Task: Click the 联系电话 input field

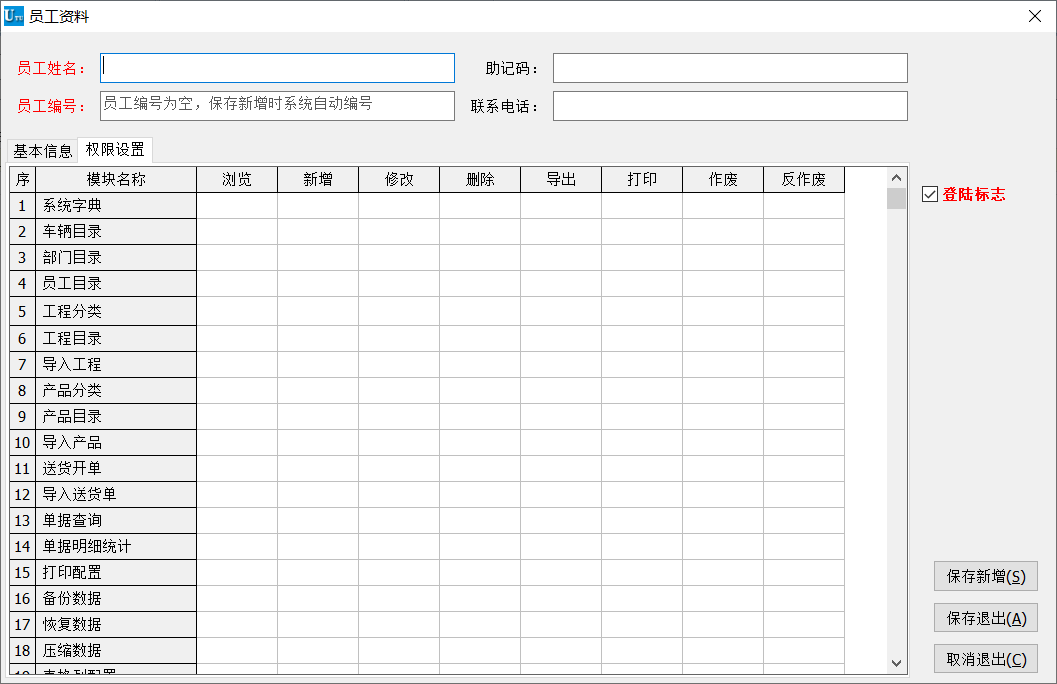Action: (x=730, y=105)
